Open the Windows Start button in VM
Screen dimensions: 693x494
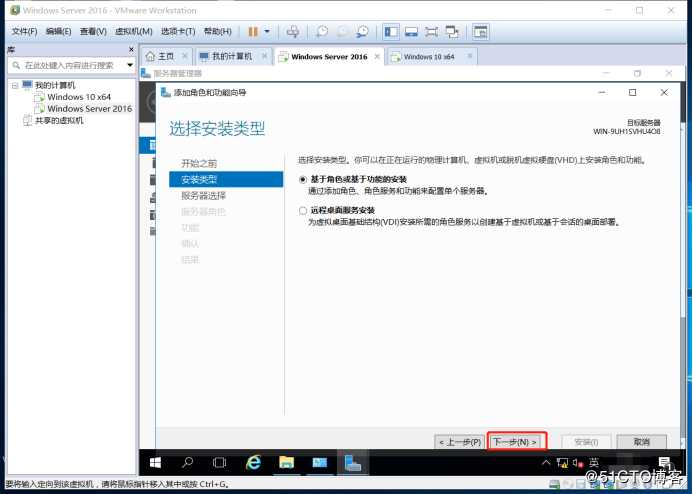(155, 463)
